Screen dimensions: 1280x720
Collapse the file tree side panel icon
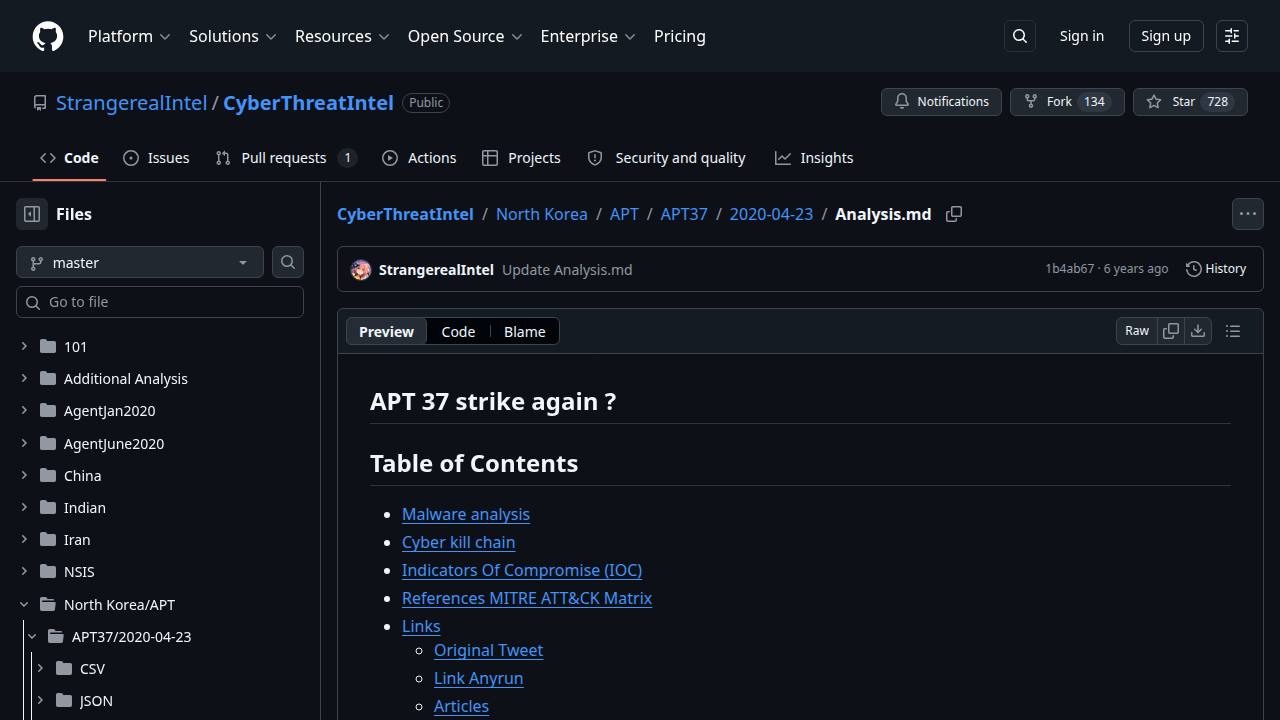(32, 214)
